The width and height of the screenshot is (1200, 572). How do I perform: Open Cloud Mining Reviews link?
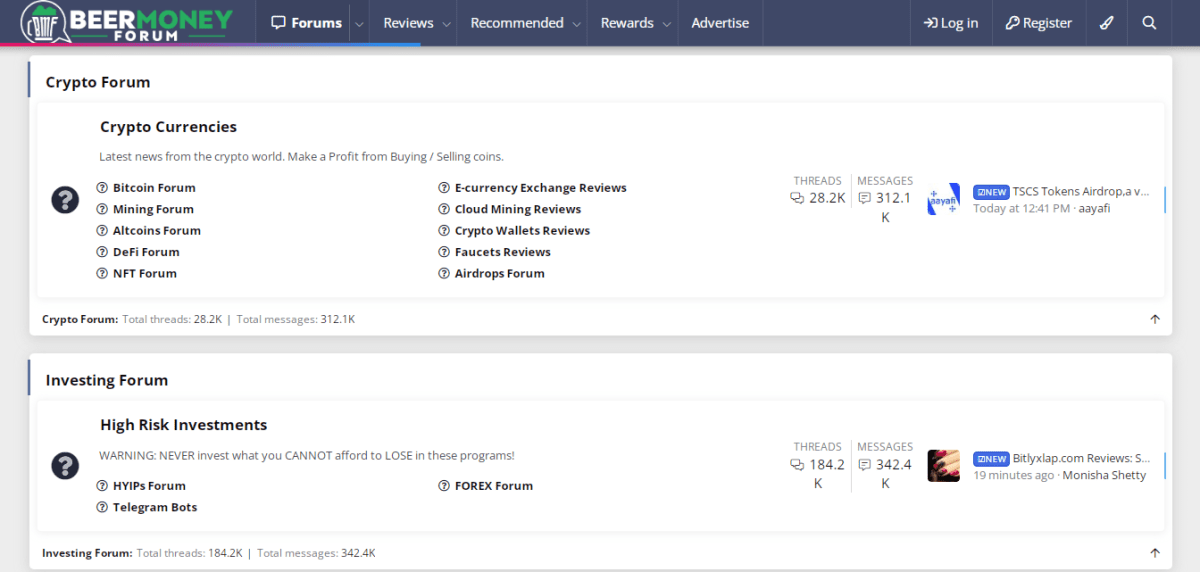[518, 209]
